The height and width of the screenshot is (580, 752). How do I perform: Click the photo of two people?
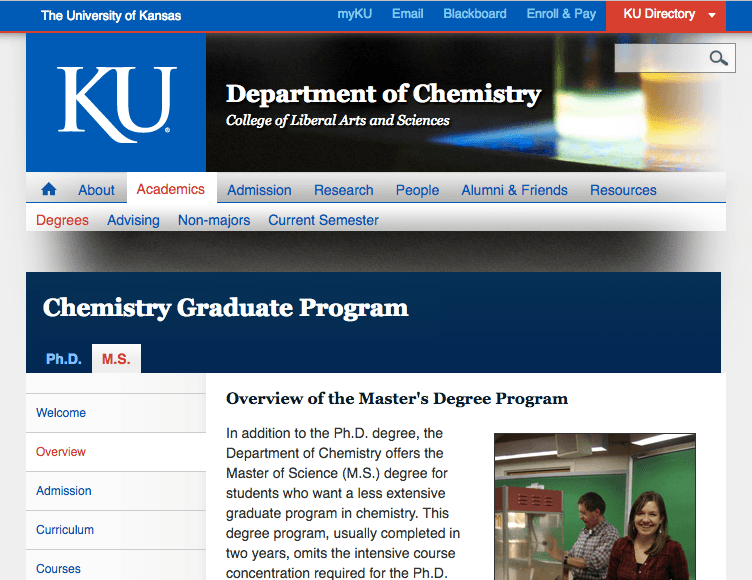click(595, 506)
